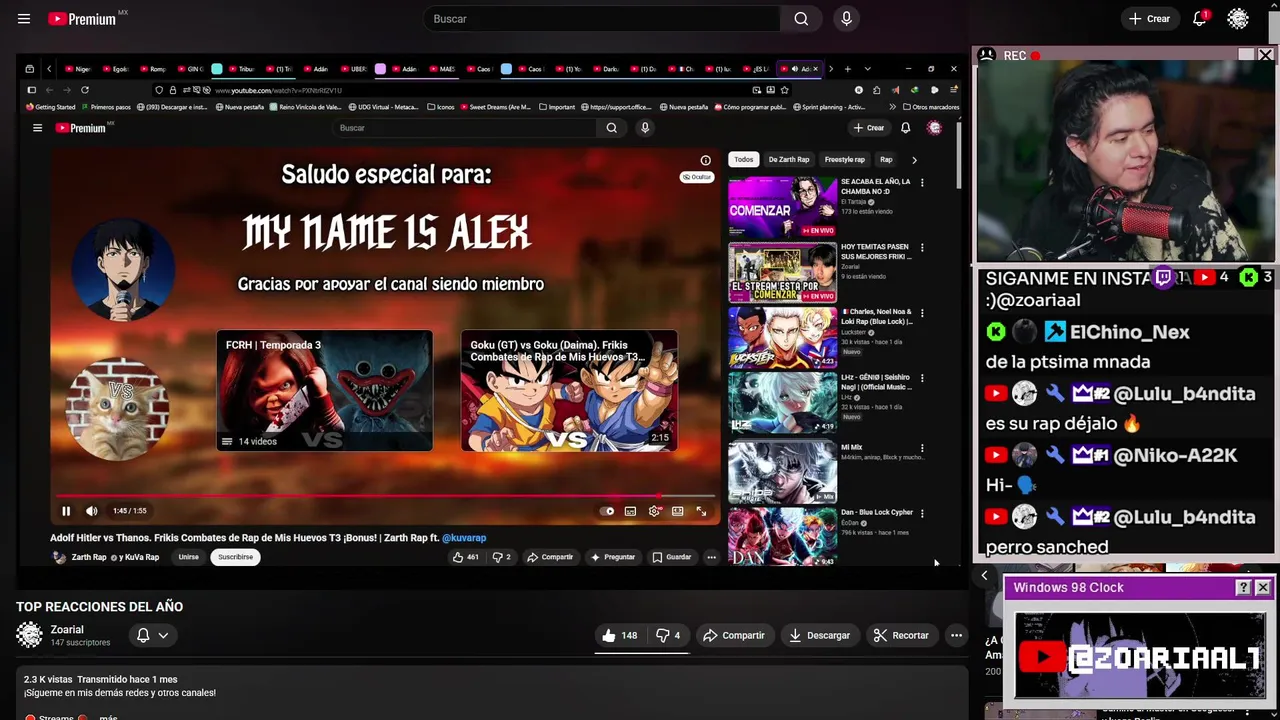Open the streamed browser's hamburger menu
Viewport: 1280px width, 720px height.
click(x=37, y=128)
